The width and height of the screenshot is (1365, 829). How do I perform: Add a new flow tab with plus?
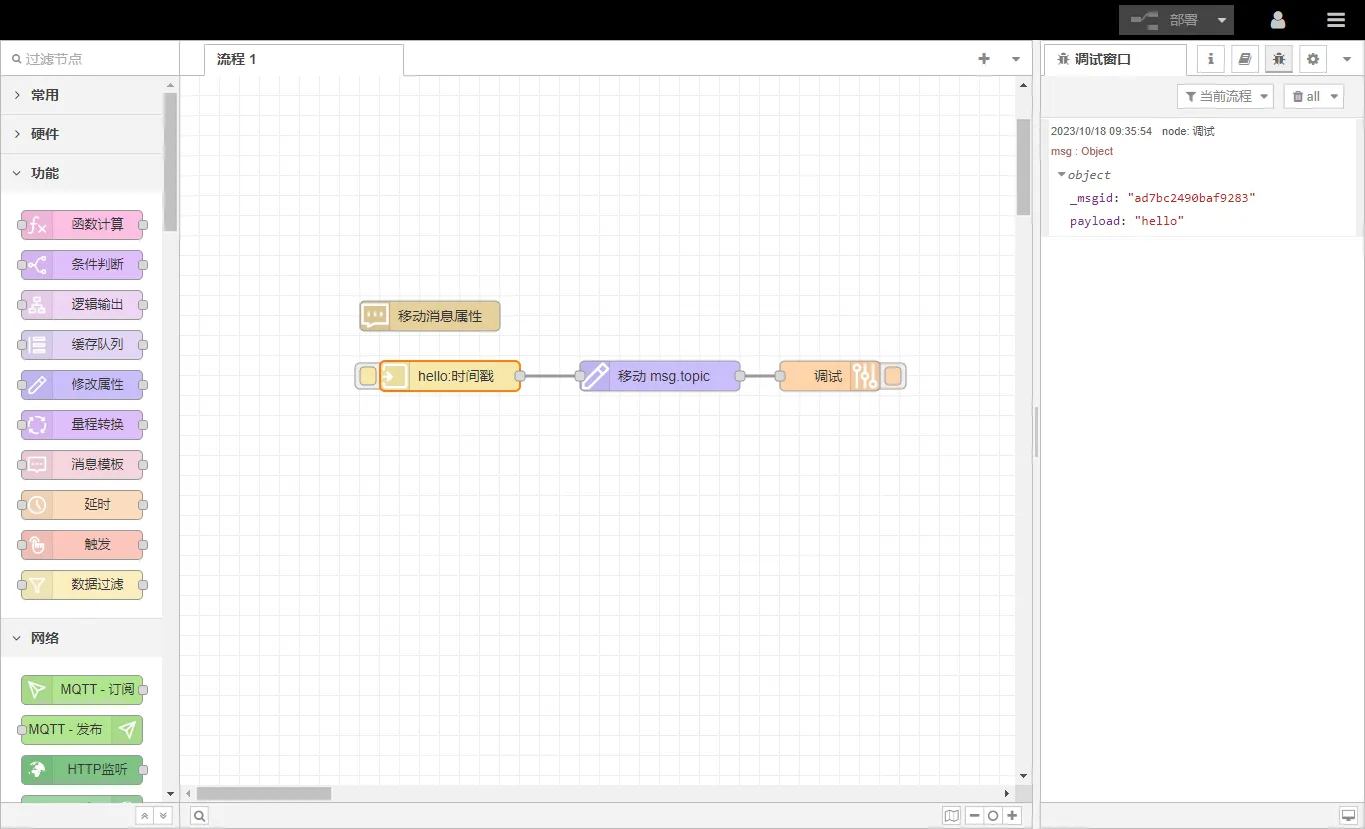pos(984,59)
